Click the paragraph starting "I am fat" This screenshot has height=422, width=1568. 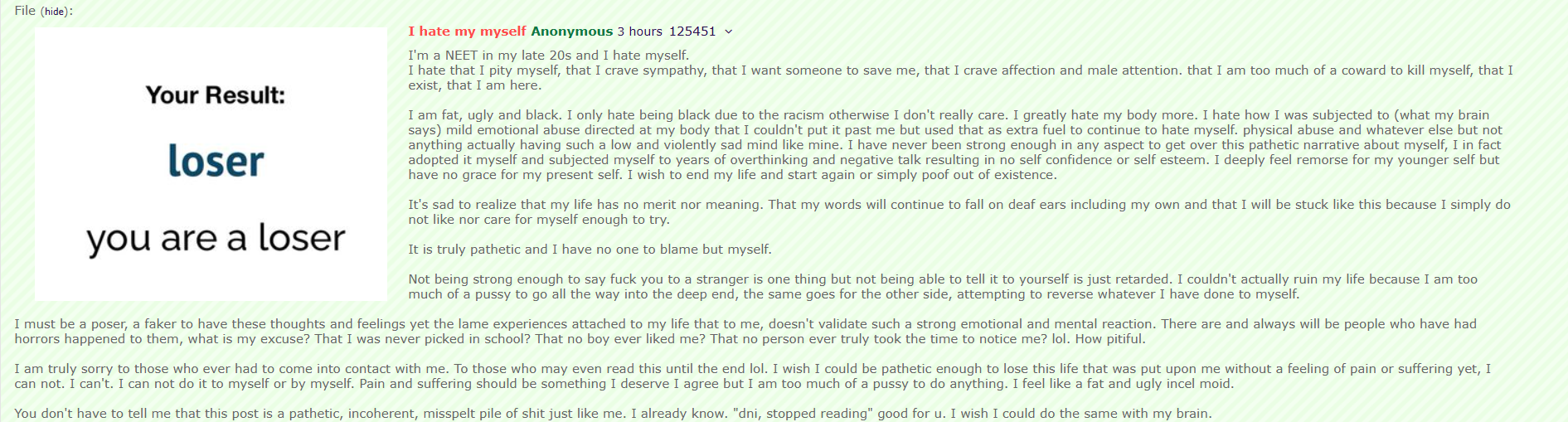pyautogui.click(x=955, y=145)
